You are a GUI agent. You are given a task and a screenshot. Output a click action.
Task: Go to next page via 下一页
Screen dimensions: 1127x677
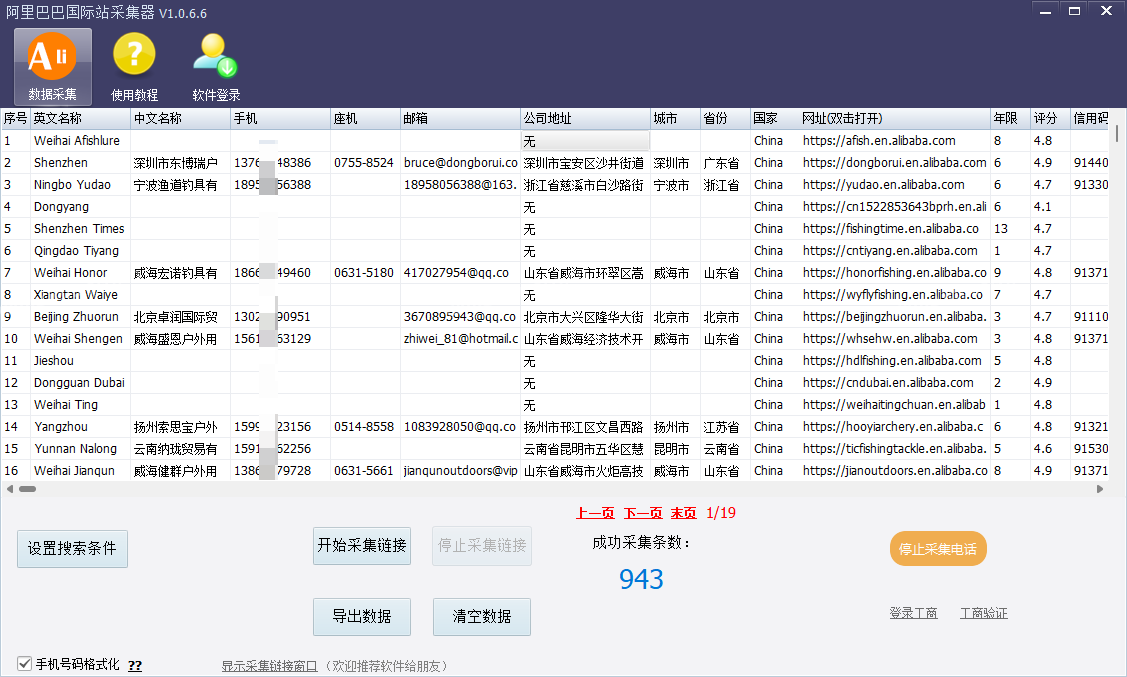point(643,513)
